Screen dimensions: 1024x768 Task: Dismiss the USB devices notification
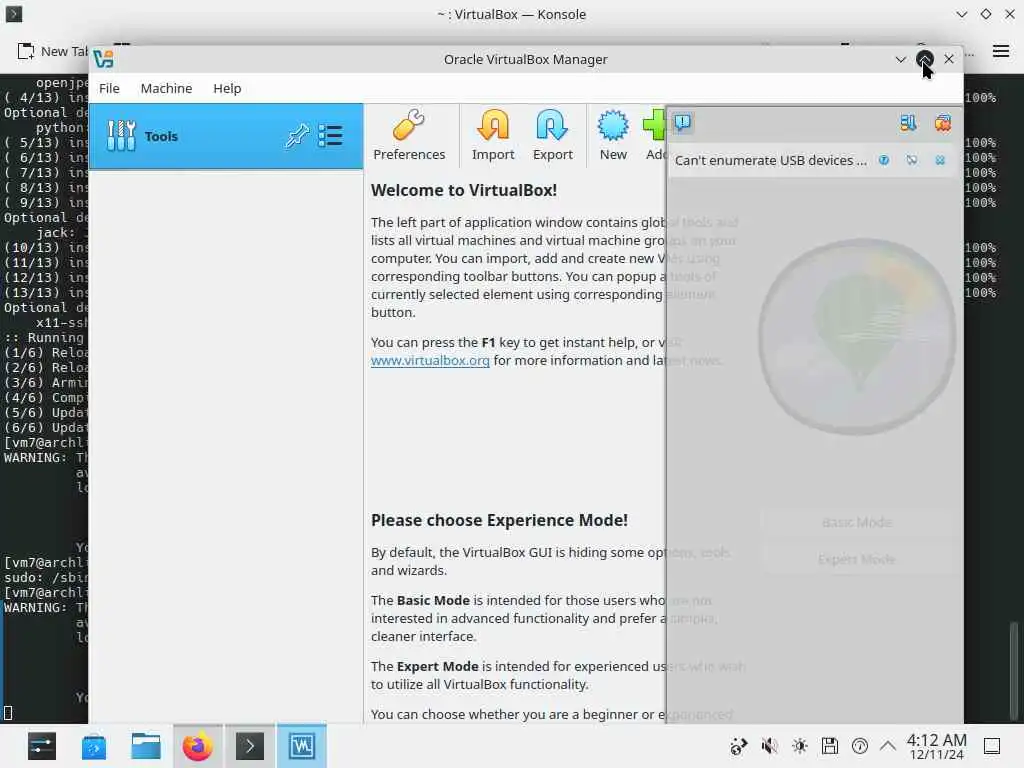point(940,160)
